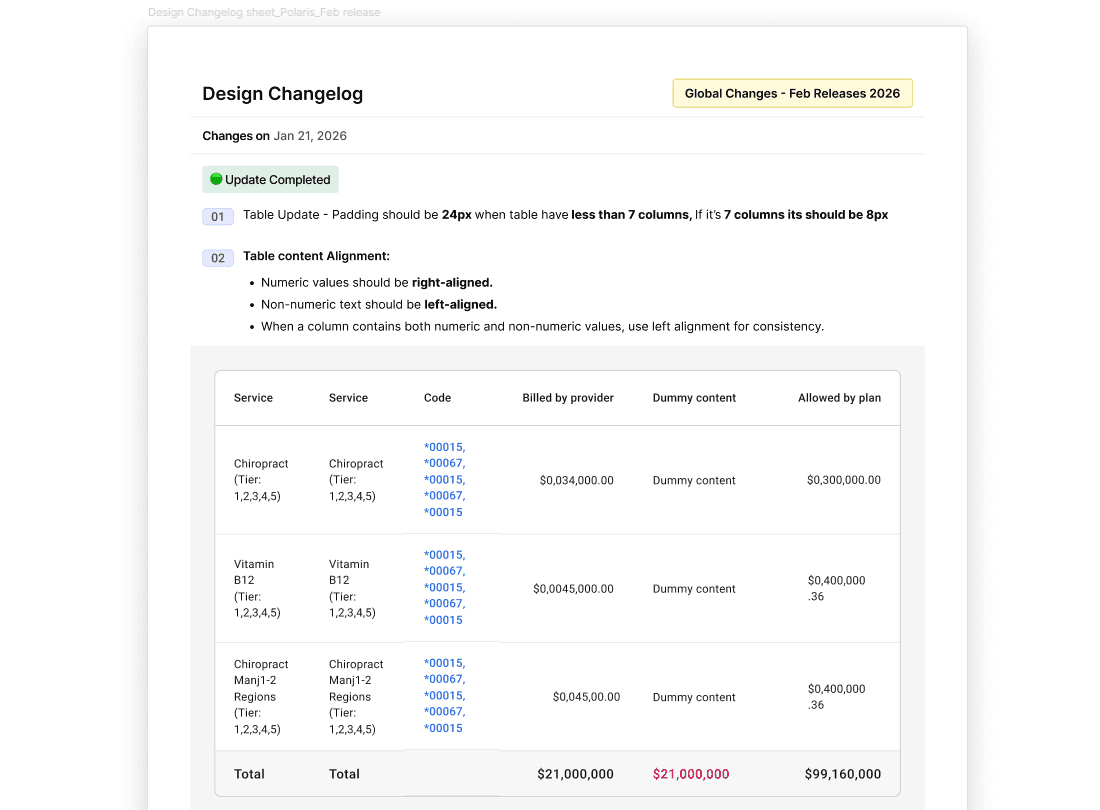The image size is (1100, 810).
Task: Click the Jan 21, 2026 date text
Action: pyautogui.click(x=310, y=136)
